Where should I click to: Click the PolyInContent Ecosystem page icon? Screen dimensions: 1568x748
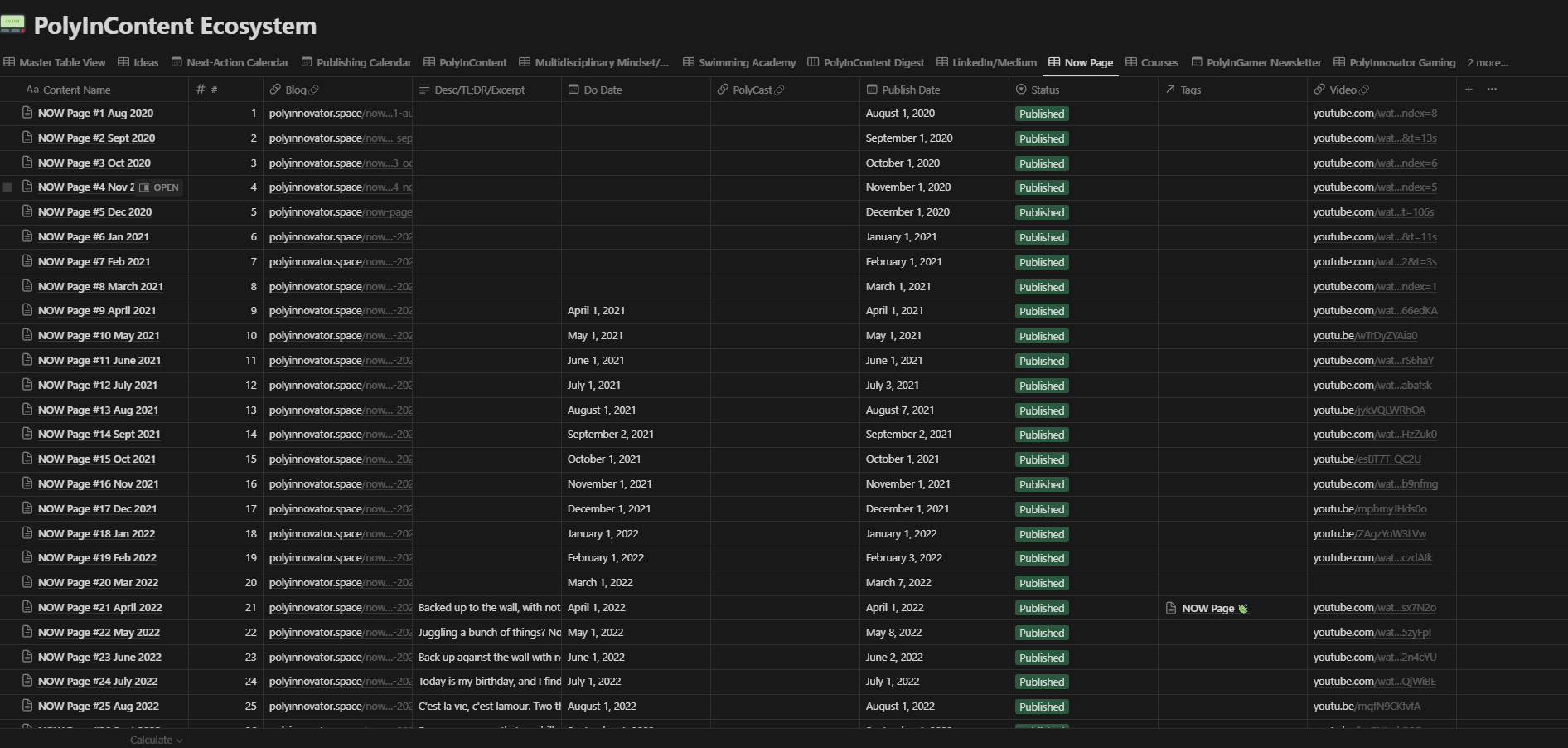[x=12, y=25]
